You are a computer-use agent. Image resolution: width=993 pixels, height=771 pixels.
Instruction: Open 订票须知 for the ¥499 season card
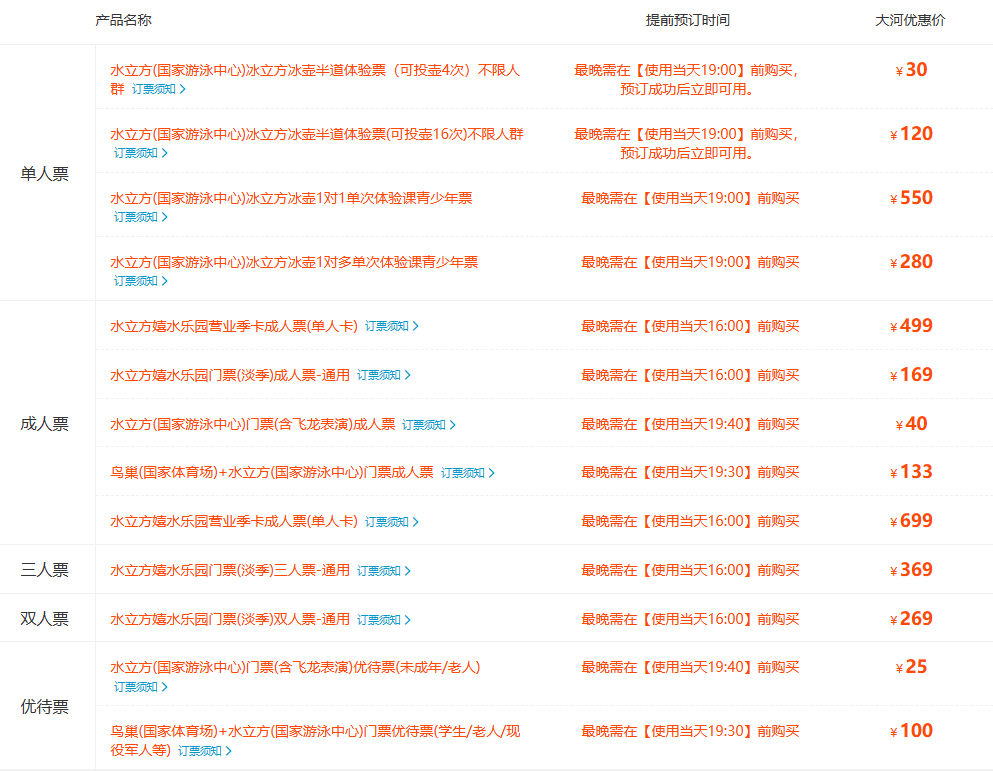(x=391, y=326)
